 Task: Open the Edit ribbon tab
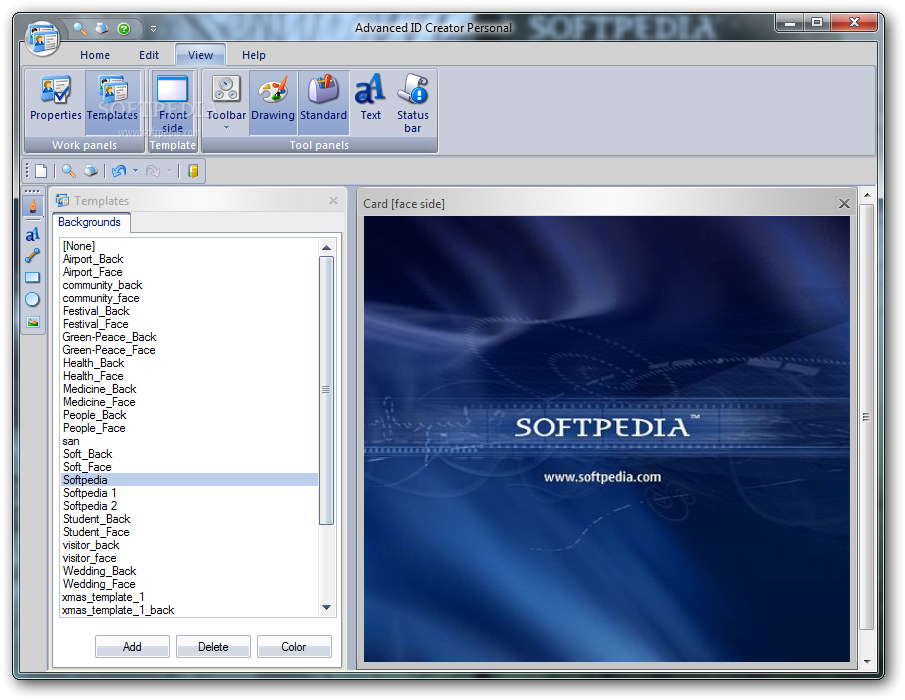(x=149, y=55)
